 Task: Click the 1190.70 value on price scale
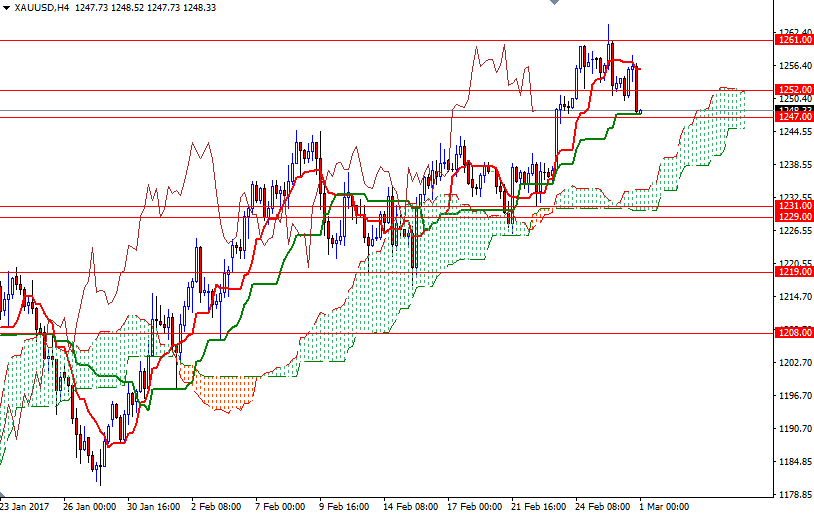[794, 429]
